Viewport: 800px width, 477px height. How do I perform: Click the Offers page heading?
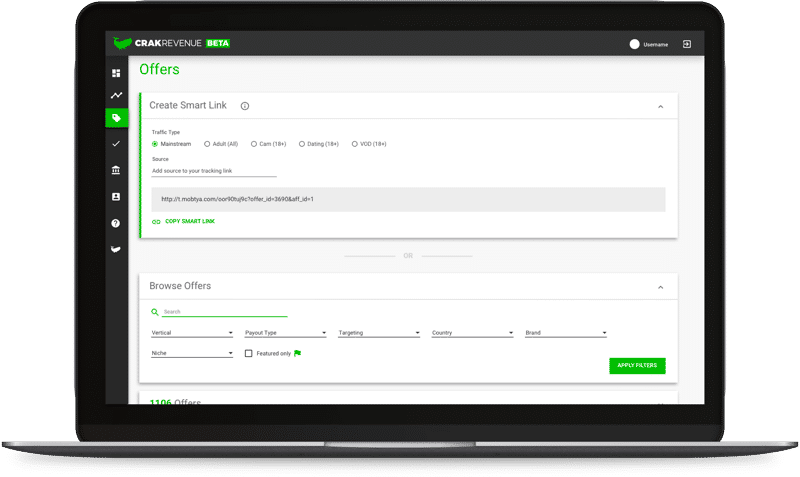pyautogui.click(x=159, y=69)
